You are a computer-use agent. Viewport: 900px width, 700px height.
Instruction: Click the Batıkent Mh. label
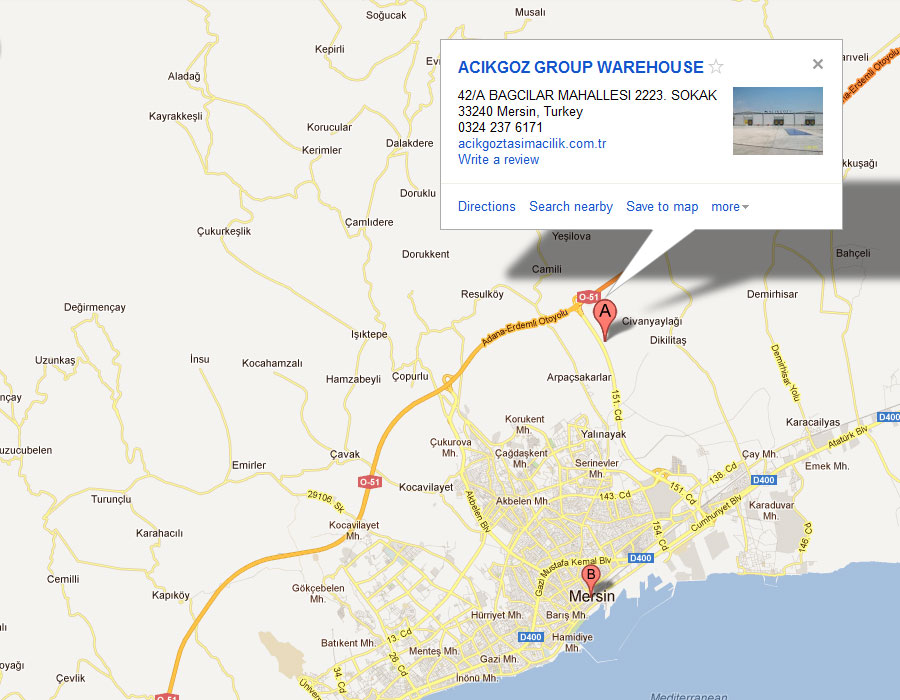pos(348,643)
